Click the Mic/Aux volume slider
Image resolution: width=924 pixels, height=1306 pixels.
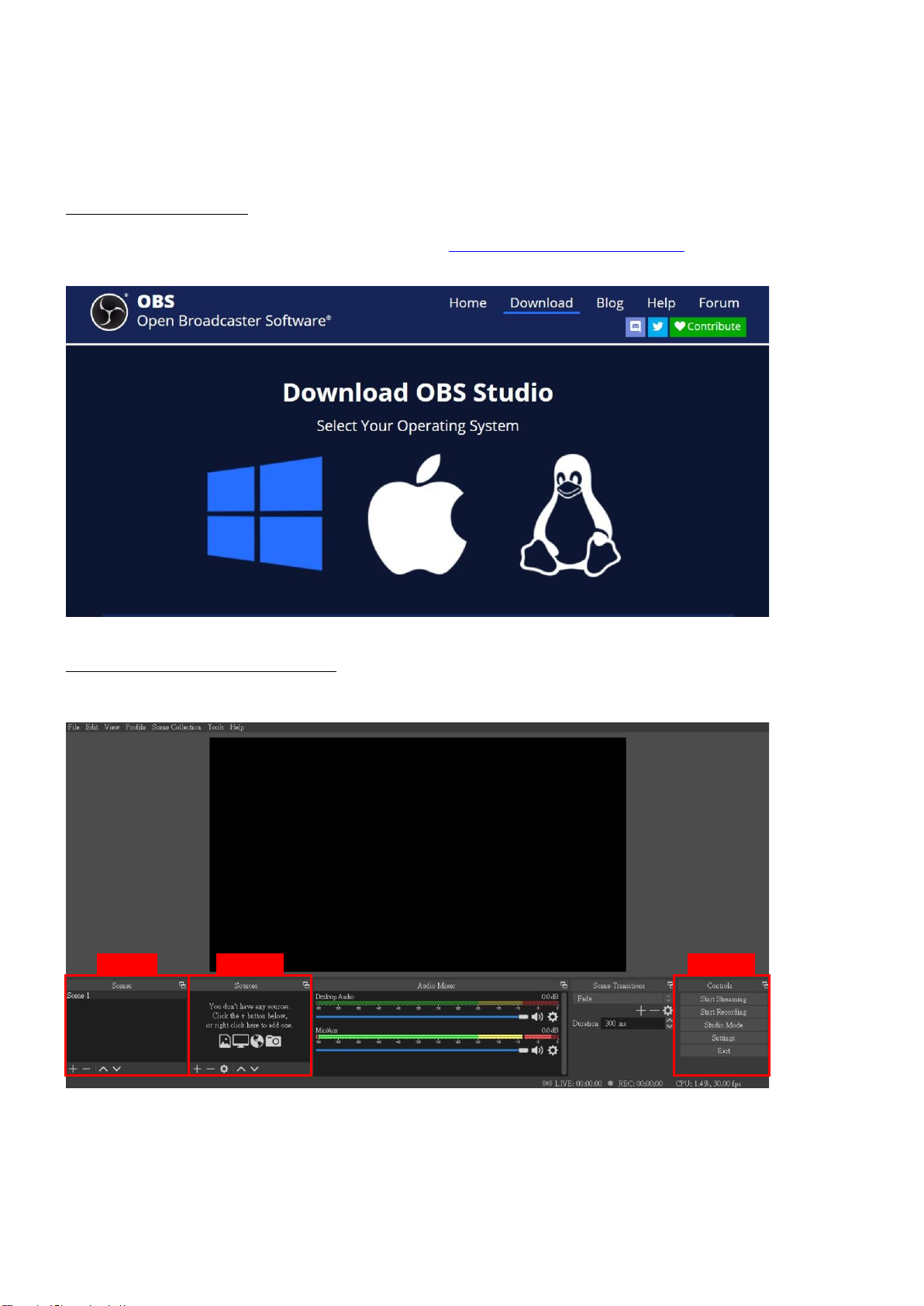coord(422,1050)
